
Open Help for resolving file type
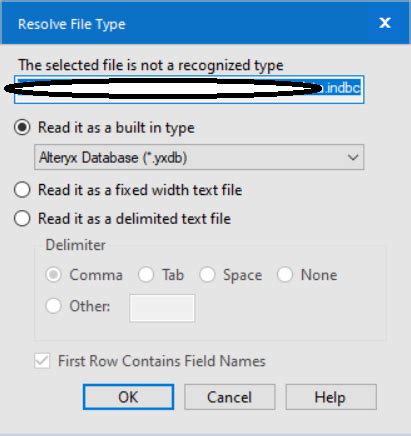(x=331, y=397)
